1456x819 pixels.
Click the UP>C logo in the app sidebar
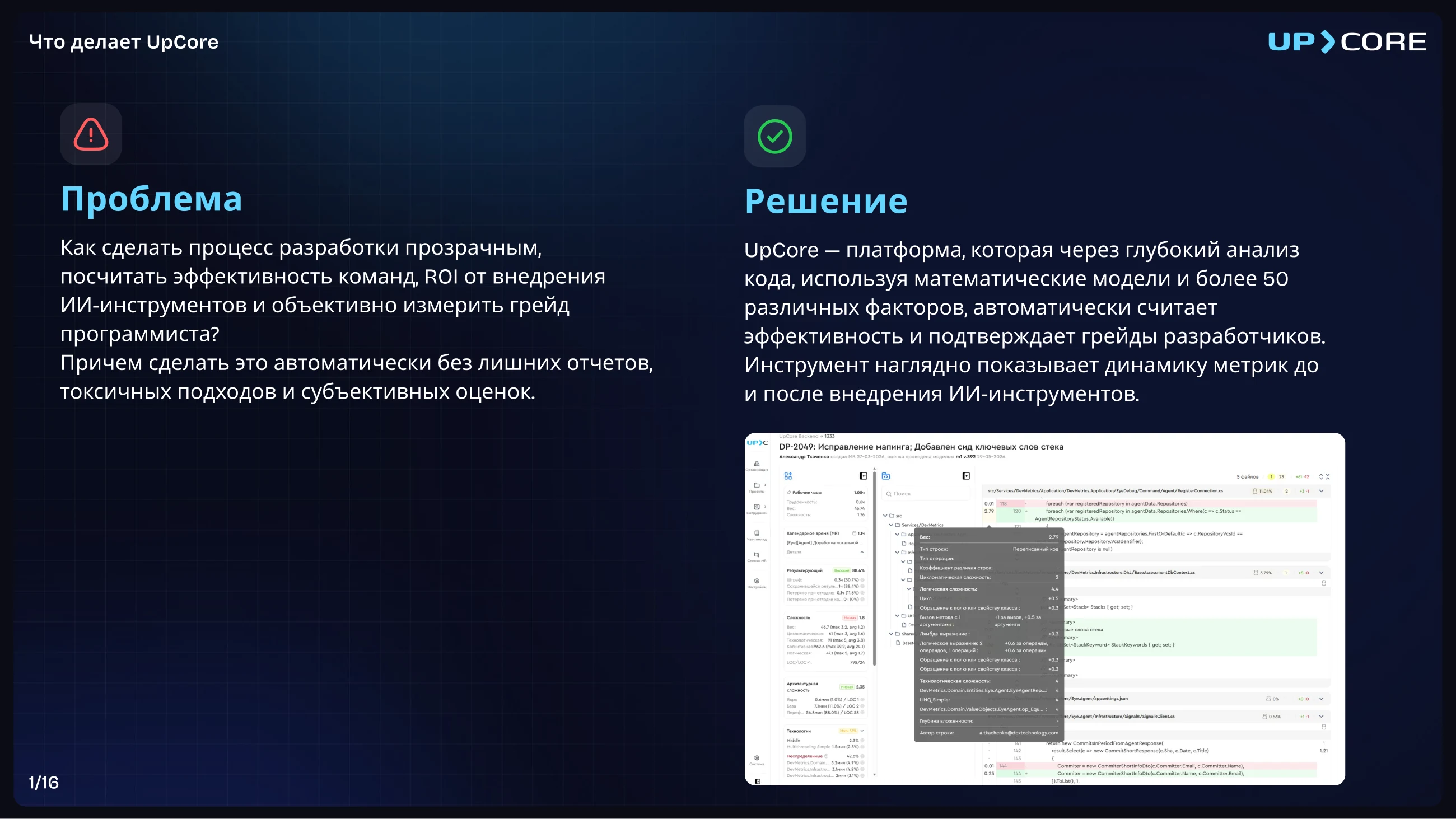point(757,443)
